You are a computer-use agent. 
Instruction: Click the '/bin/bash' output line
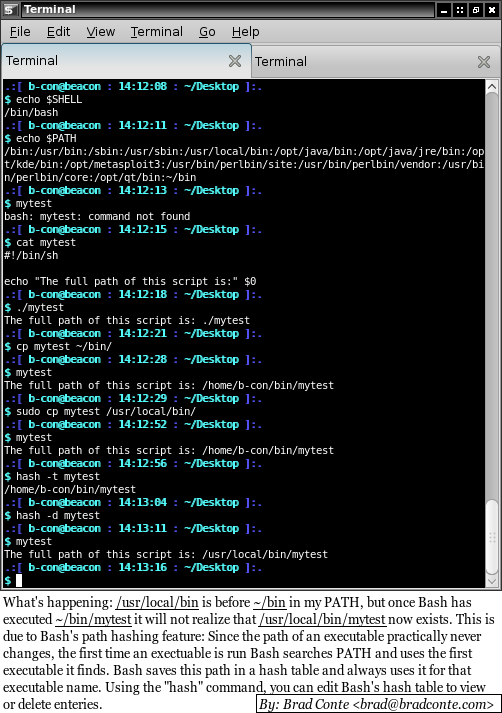click(x=31, y=112)
